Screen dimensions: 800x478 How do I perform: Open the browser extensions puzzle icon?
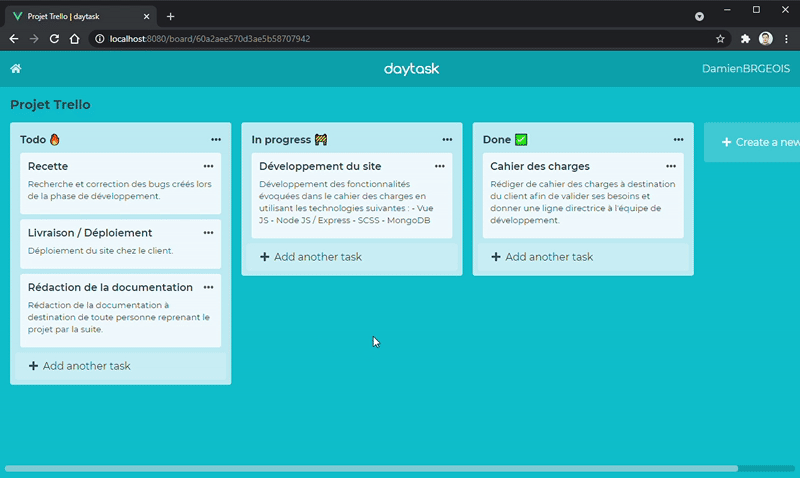(745, 39)
